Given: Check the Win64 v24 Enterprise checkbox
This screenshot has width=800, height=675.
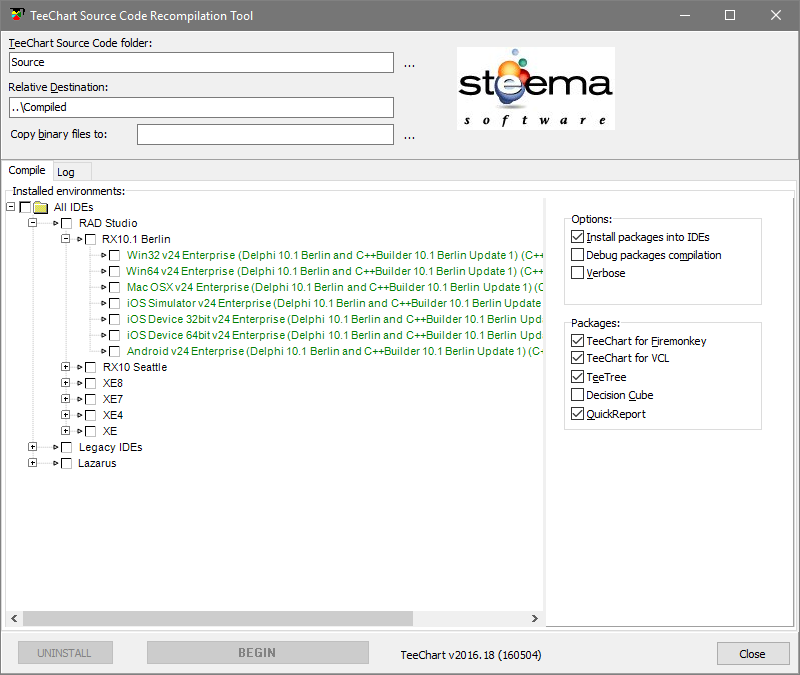Looking at the screenshot, I should pyautogui.click(x=114, y=271).
